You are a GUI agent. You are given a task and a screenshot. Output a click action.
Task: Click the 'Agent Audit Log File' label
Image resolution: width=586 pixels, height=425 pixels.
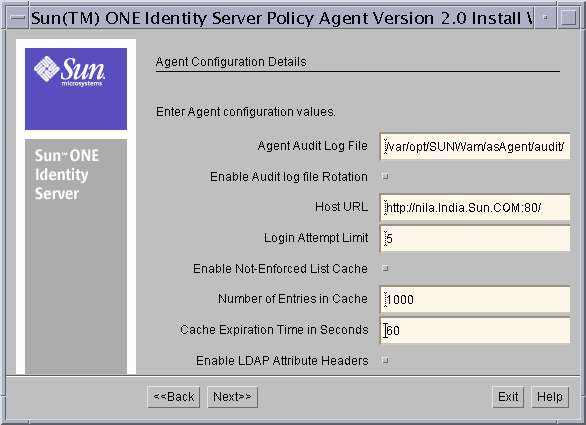click(x=312, y=146)
